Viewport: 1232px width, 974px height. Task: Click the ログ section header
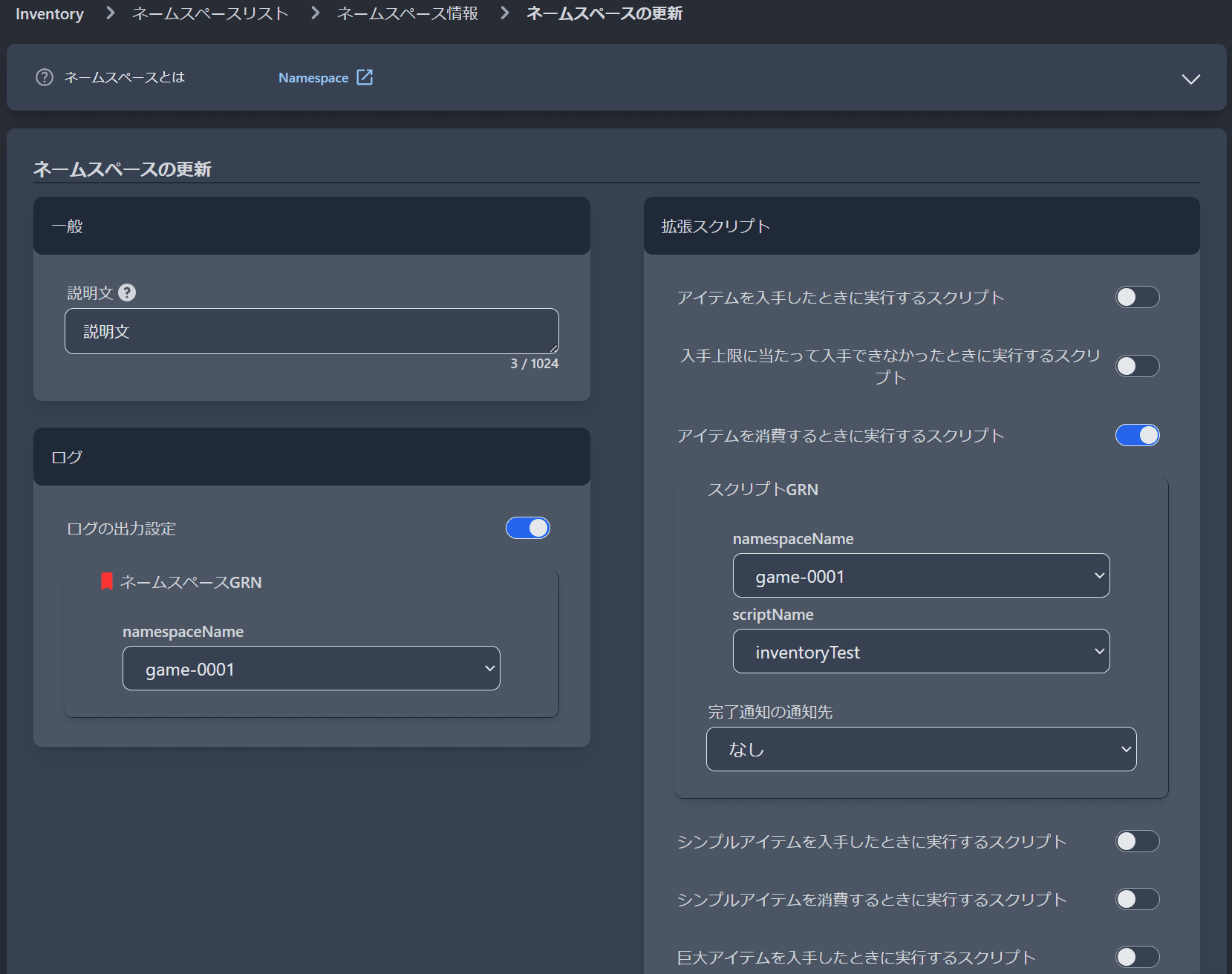[x=312, y=457]
